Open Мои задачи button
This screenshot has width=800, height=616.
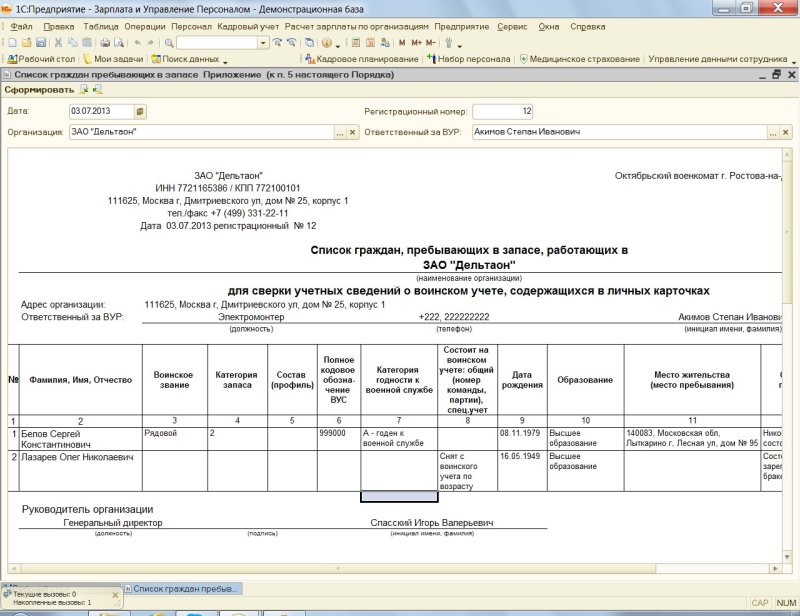coord(113,59)
